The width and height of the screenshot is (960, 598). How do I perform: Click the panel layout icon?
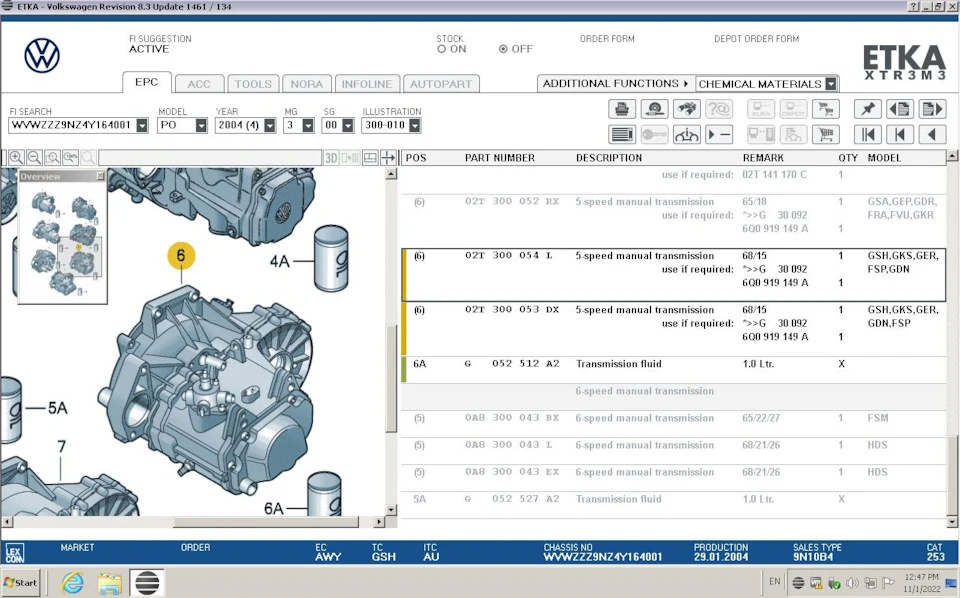click(370, 158)
